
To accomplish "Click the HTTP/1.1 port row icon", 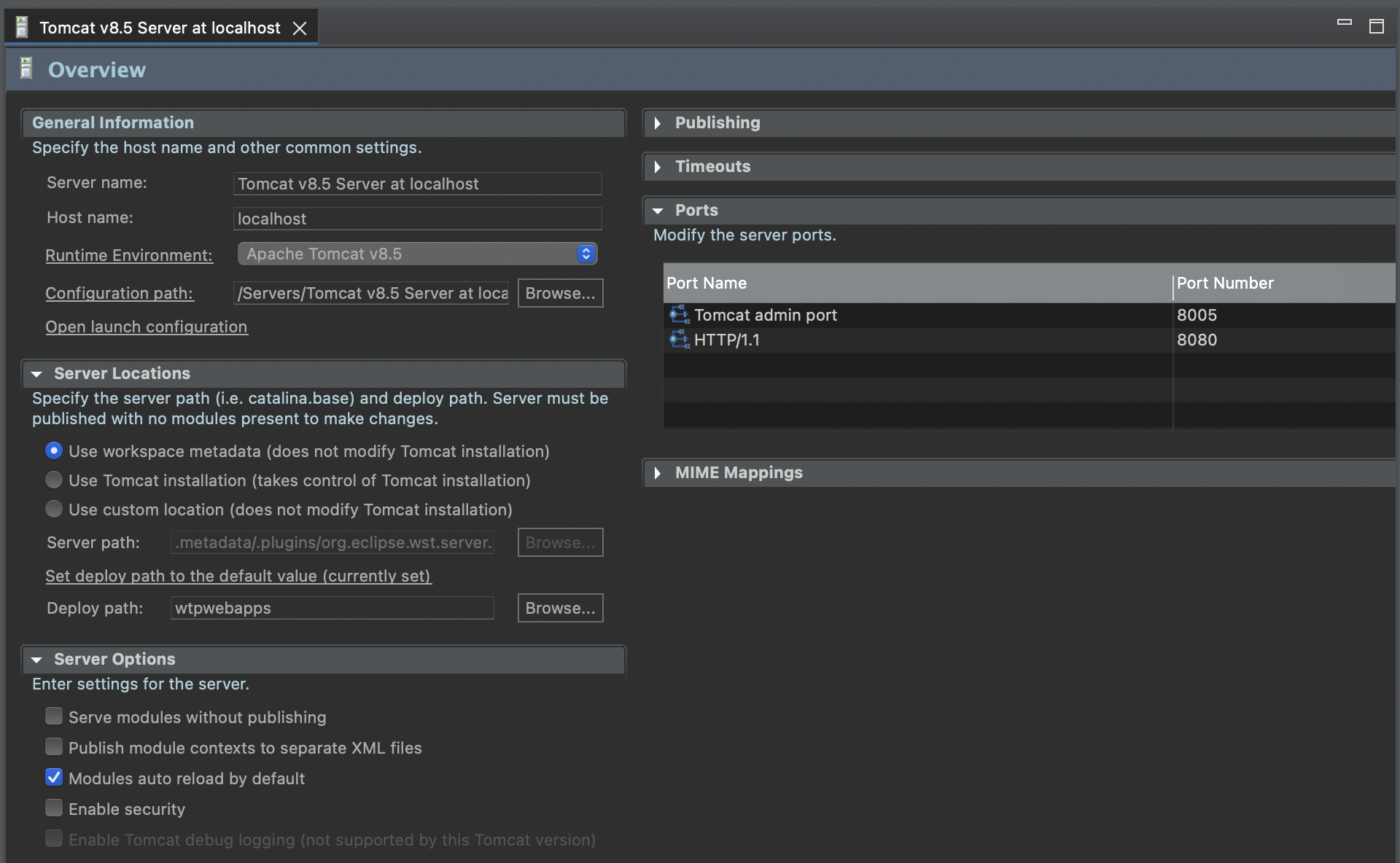I will pyautogui.click(x=679, y=340).
